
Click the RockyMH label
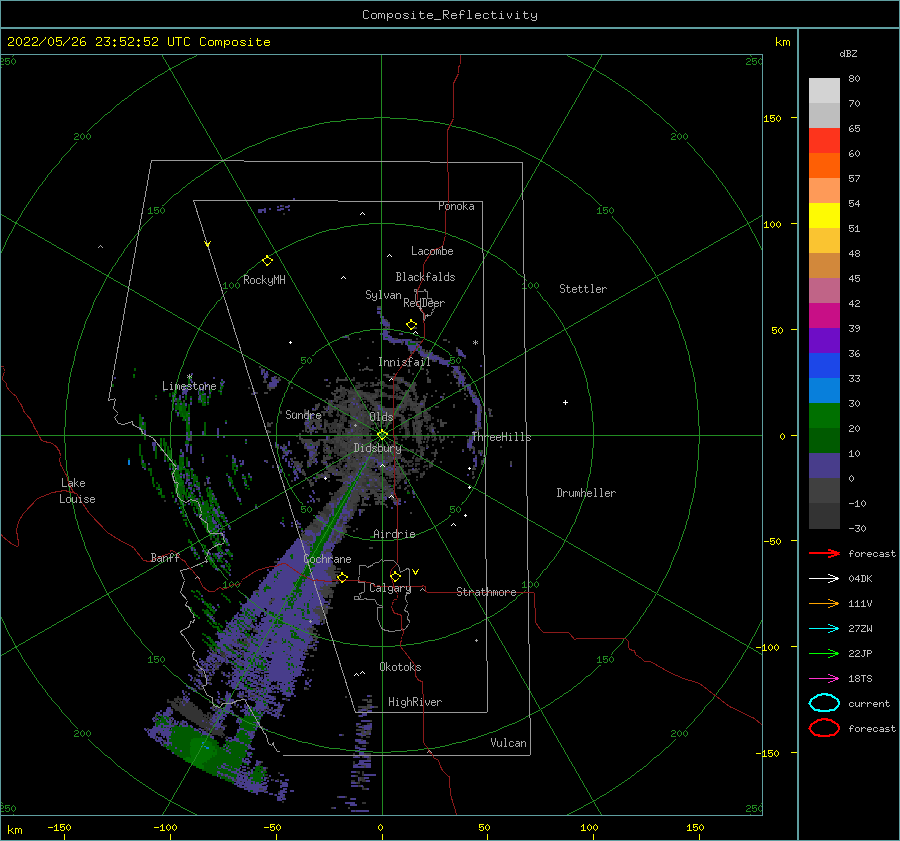click(264, 280)
